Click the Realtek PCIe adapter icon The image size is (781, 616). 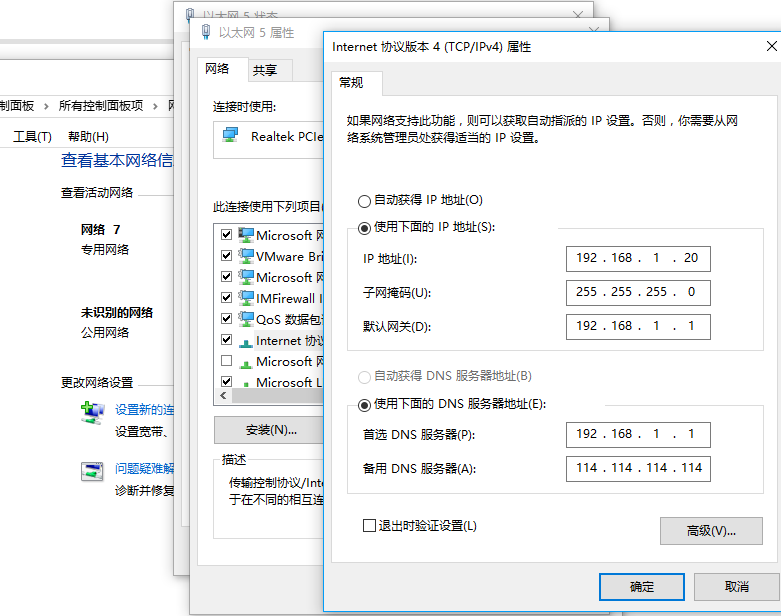(x=231, y=136)
